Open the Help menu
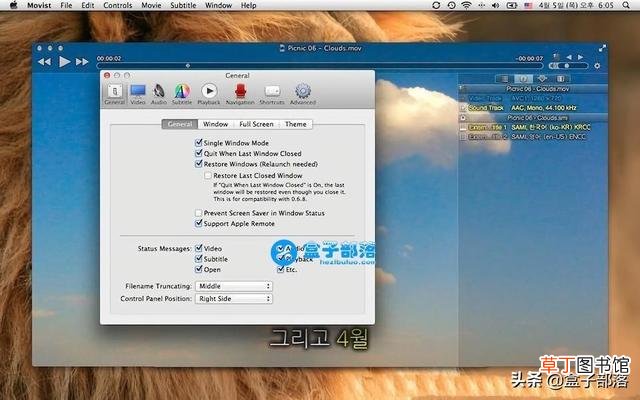This screenshot has height=400, width=640. click(x=249, y=5)
